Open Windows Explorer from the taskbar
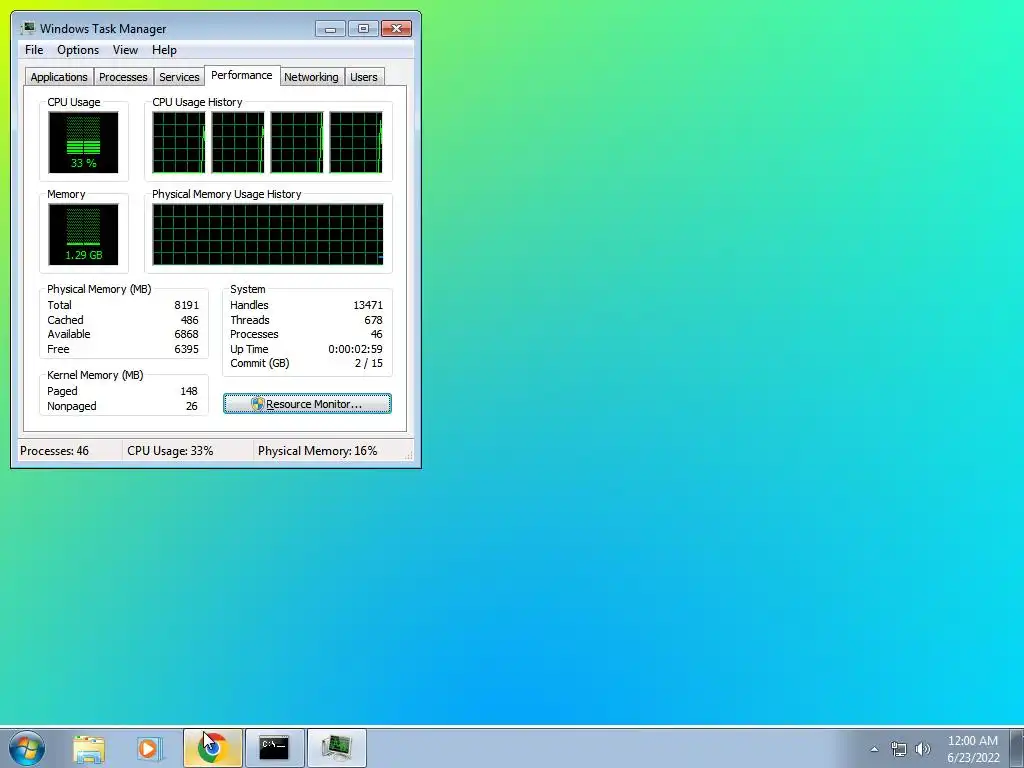The width and height of the screenshot is (1024, 768). (x=89, y=748)
